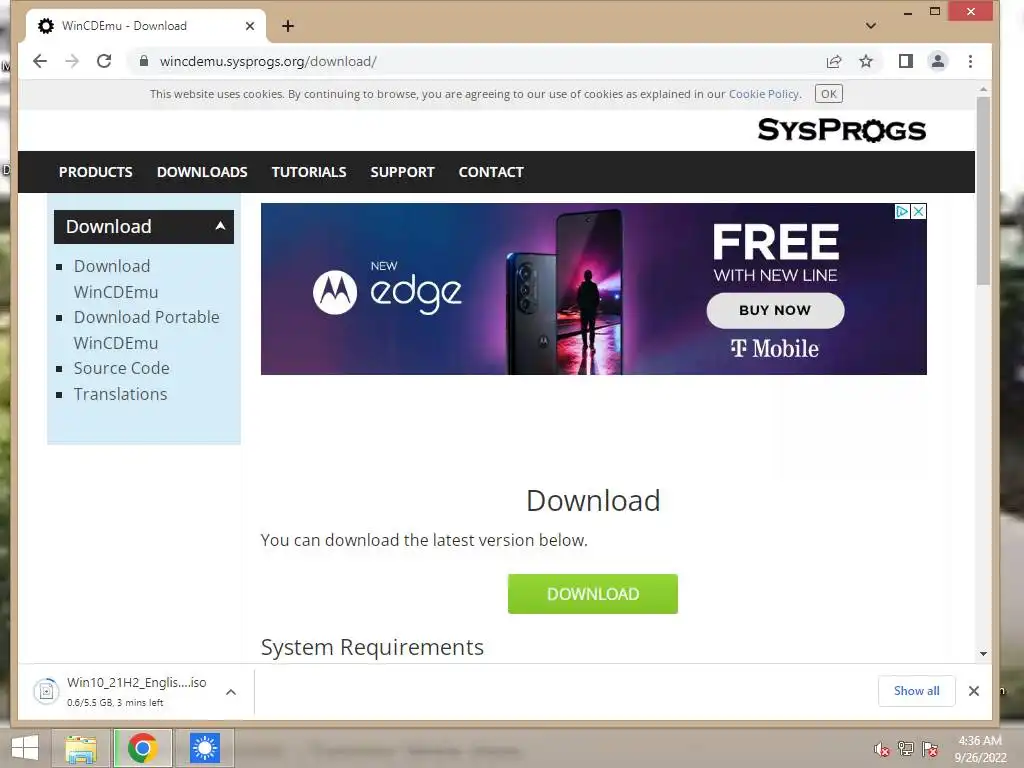Reload the WinCDEmu download page

[x=104, y=61]
